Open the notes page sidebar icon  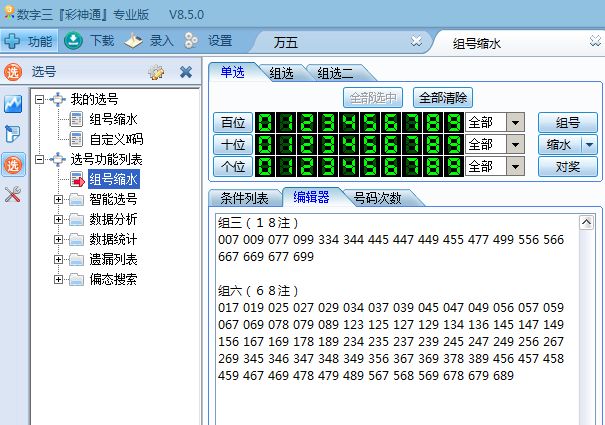pyautogui.click(x=12, y=134)
